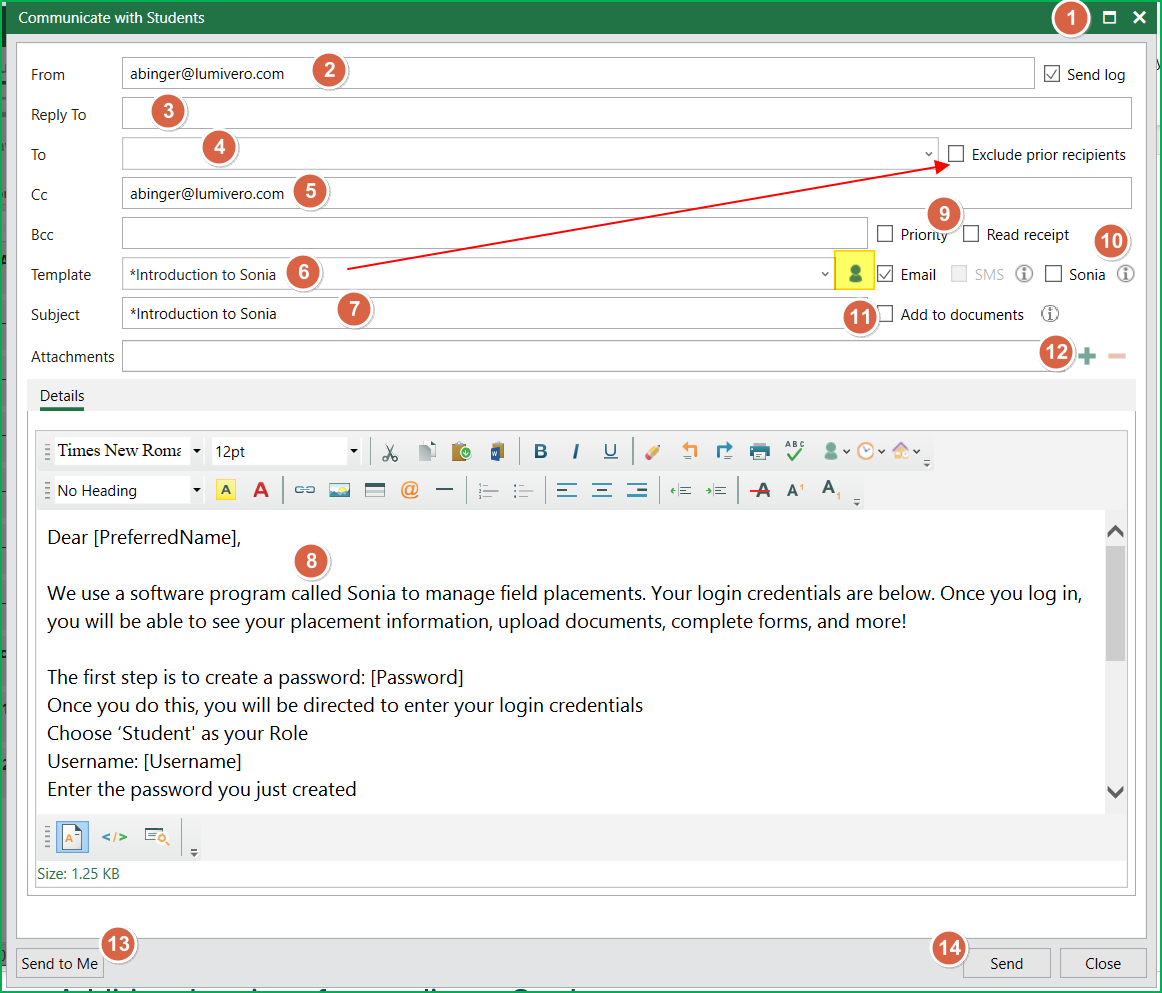The image size is (1162, 993).
Task: Align text right
Action: (637, 491)
